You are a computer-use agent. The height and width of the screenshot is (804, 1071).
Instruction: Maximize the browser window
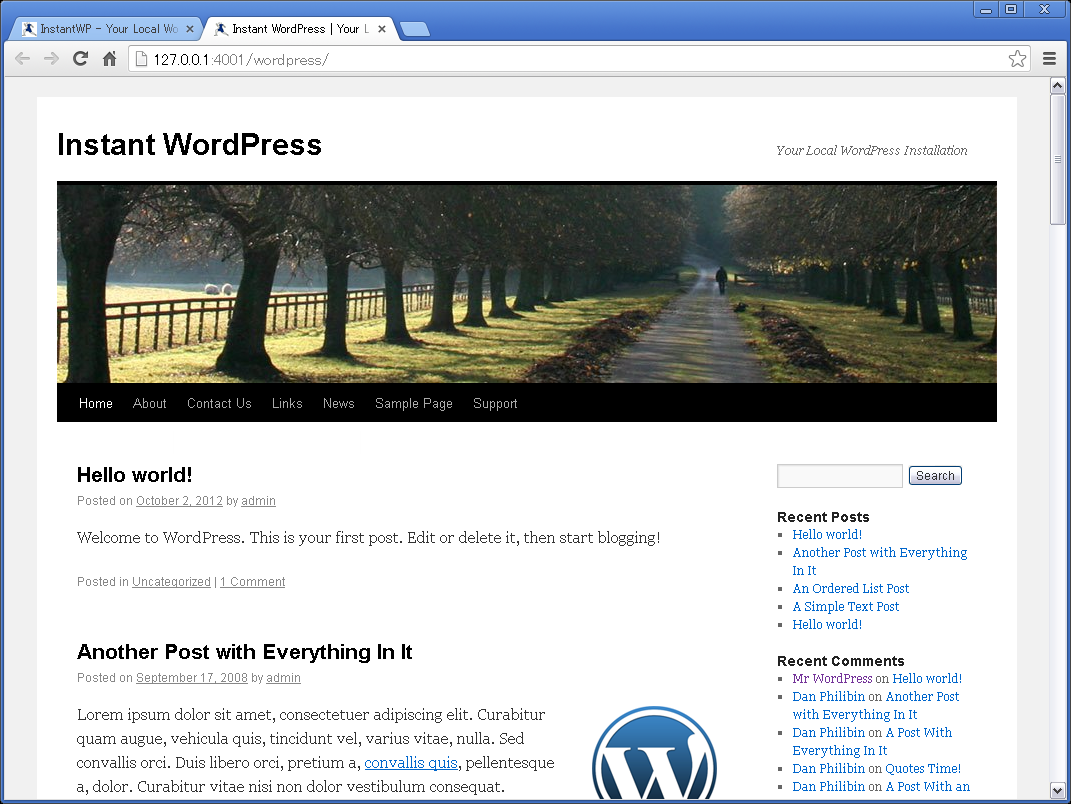coord(1011,10)
